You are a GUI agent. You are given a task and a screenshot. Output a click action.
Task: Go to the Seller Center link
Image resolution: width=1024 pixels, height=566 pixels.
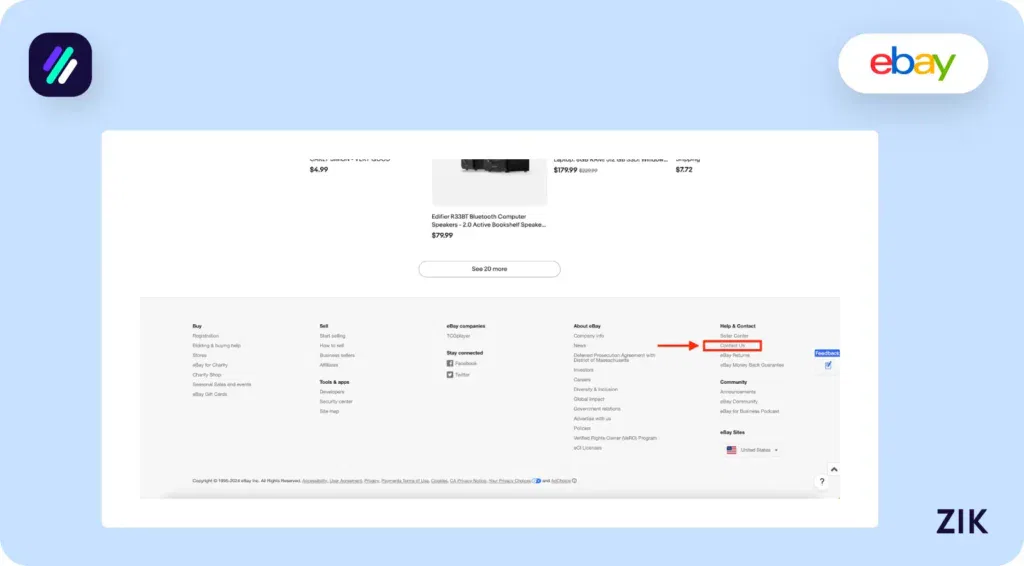click(734, 336)
